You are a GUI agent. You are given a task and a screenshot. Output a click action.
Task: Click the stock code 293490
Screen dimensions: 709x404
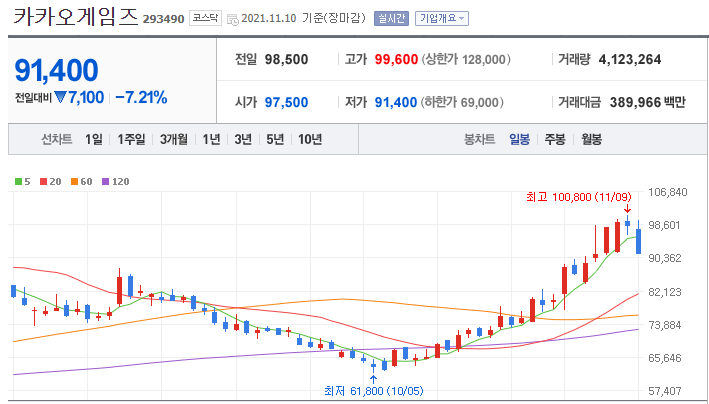click(x=163, y=19)
